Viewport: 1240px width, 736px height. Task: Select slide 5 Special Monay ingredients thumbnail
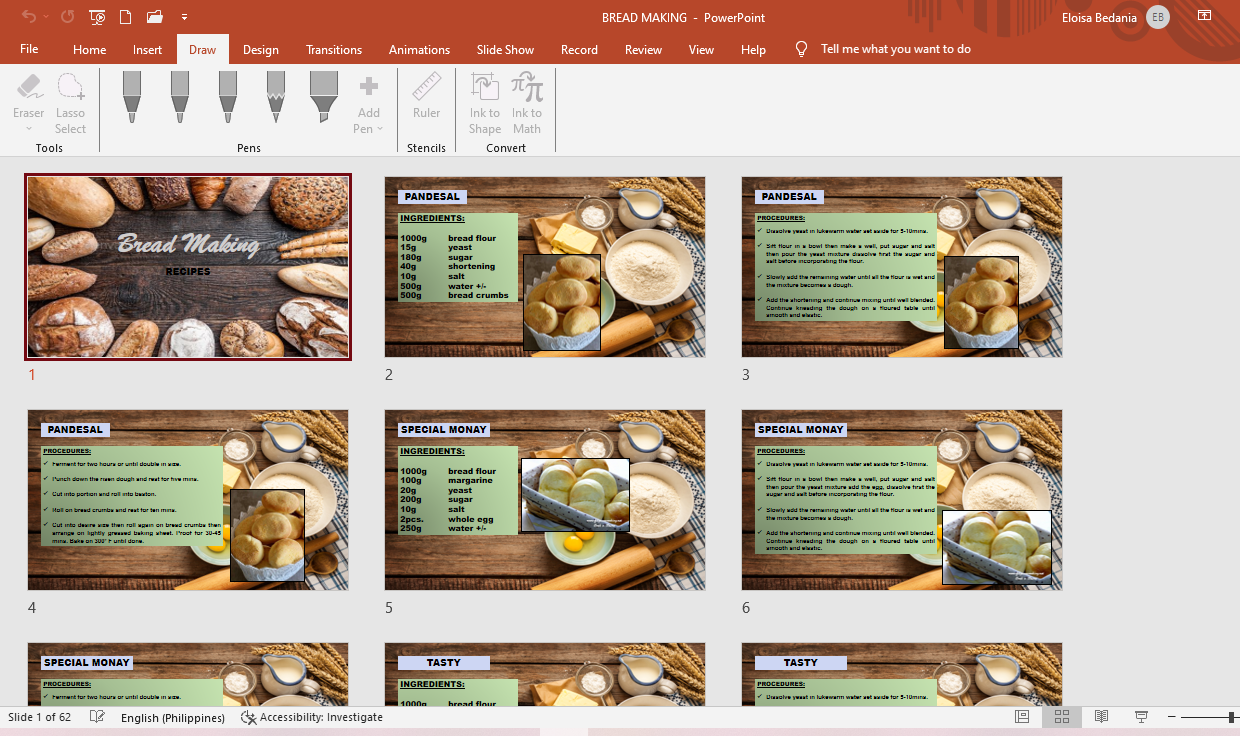tap(545, 500)
